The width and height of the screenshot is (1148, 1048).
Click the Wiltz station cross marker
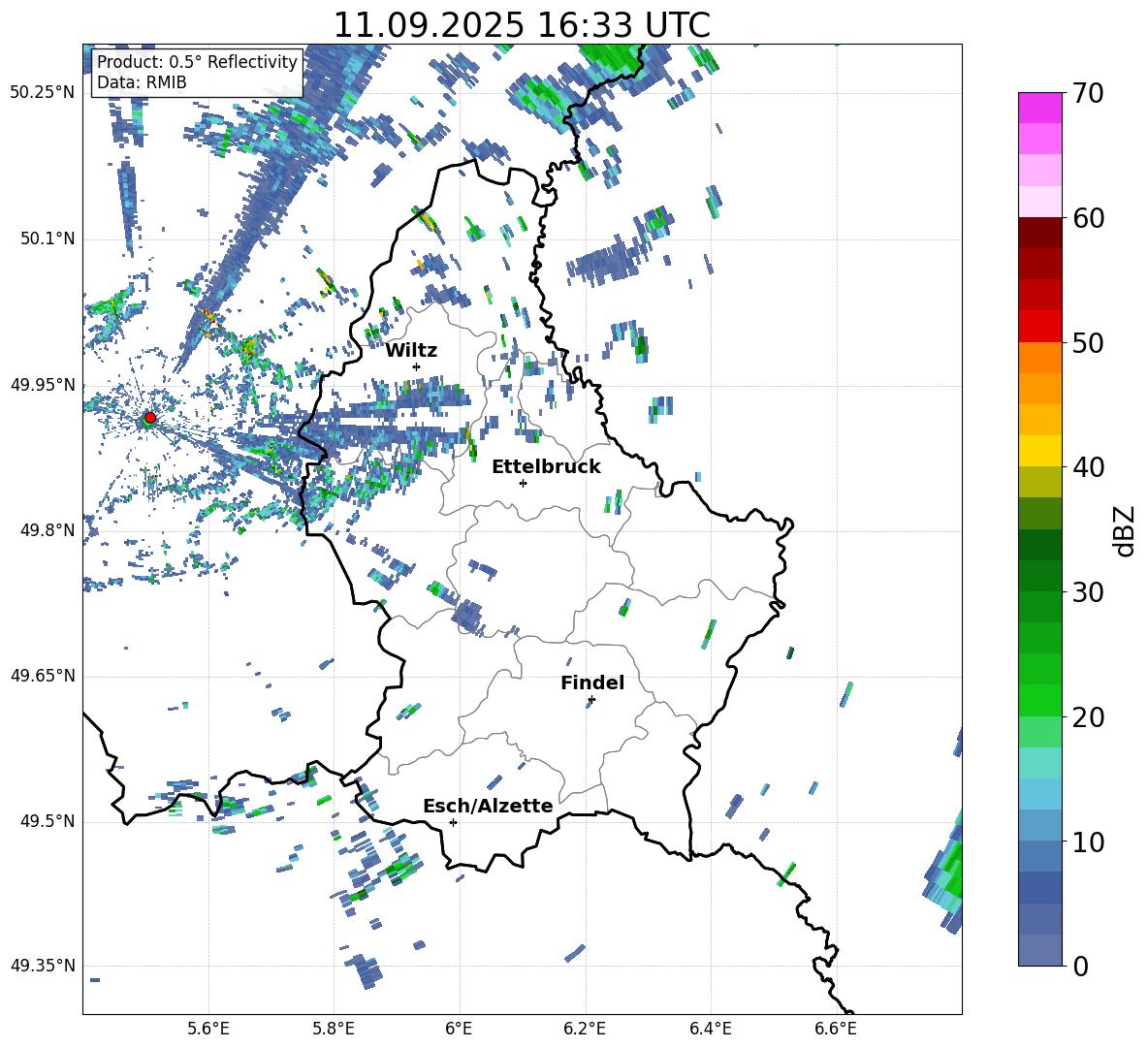pyautogui.click(x=417, y=366)
